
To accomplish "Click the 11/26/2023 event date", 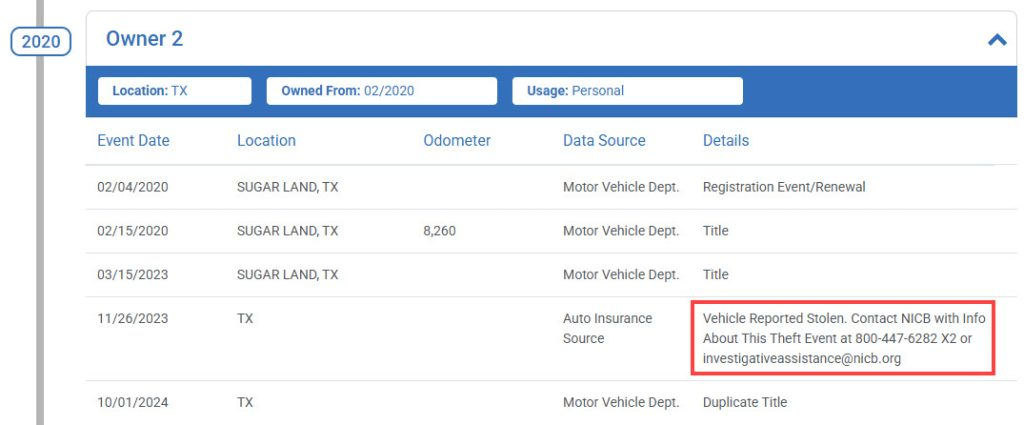I will click(133, 319).
